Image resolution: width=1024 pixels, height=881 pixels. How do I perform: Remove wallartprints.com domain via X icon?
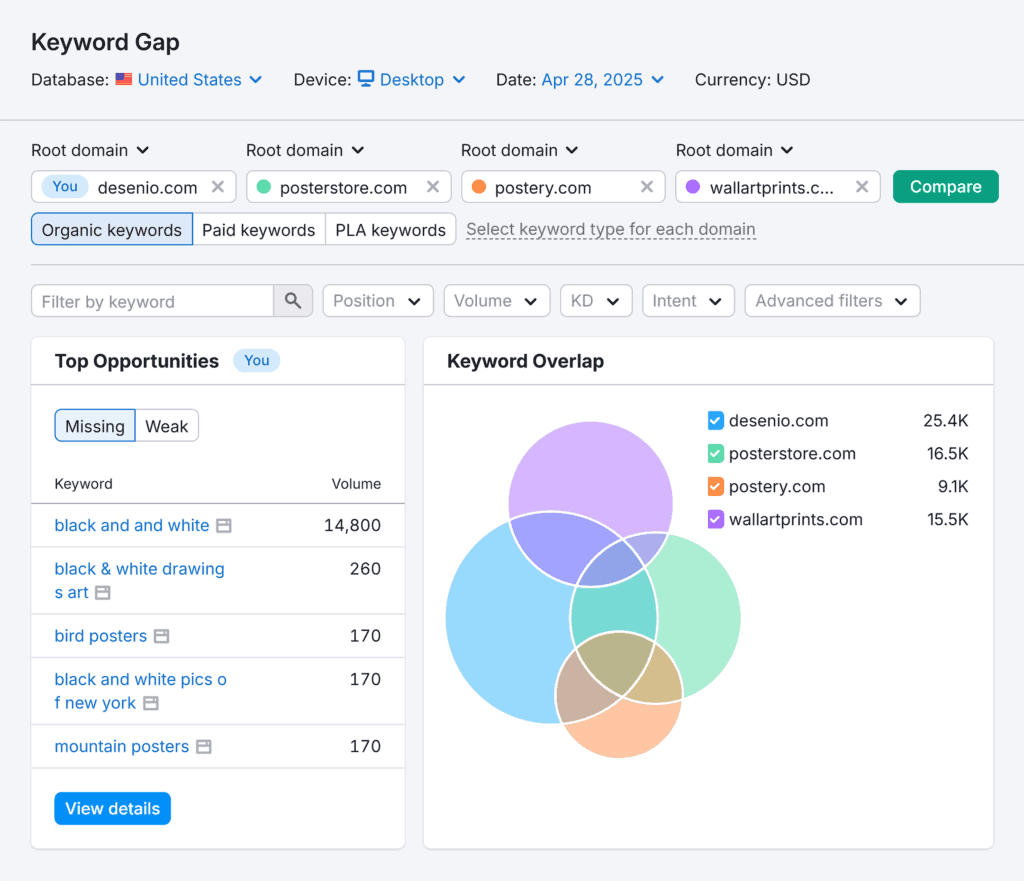click(862, 187)
